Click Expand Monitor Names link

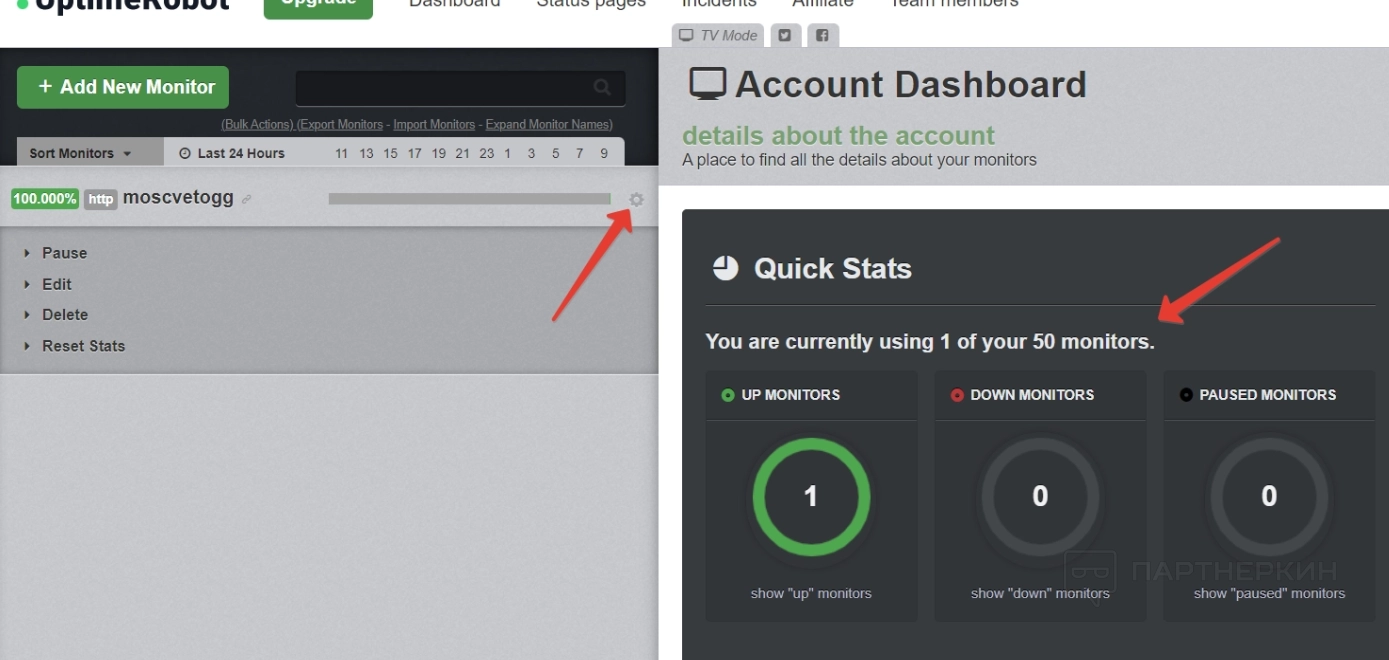pyautogui.click(x=549, y=125)
